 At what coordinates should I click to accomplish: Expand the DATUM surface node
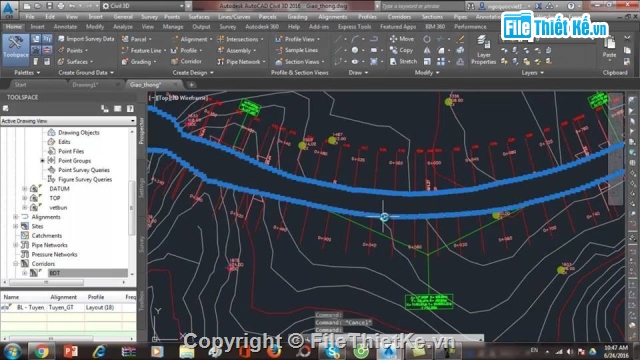pos(24,189)
